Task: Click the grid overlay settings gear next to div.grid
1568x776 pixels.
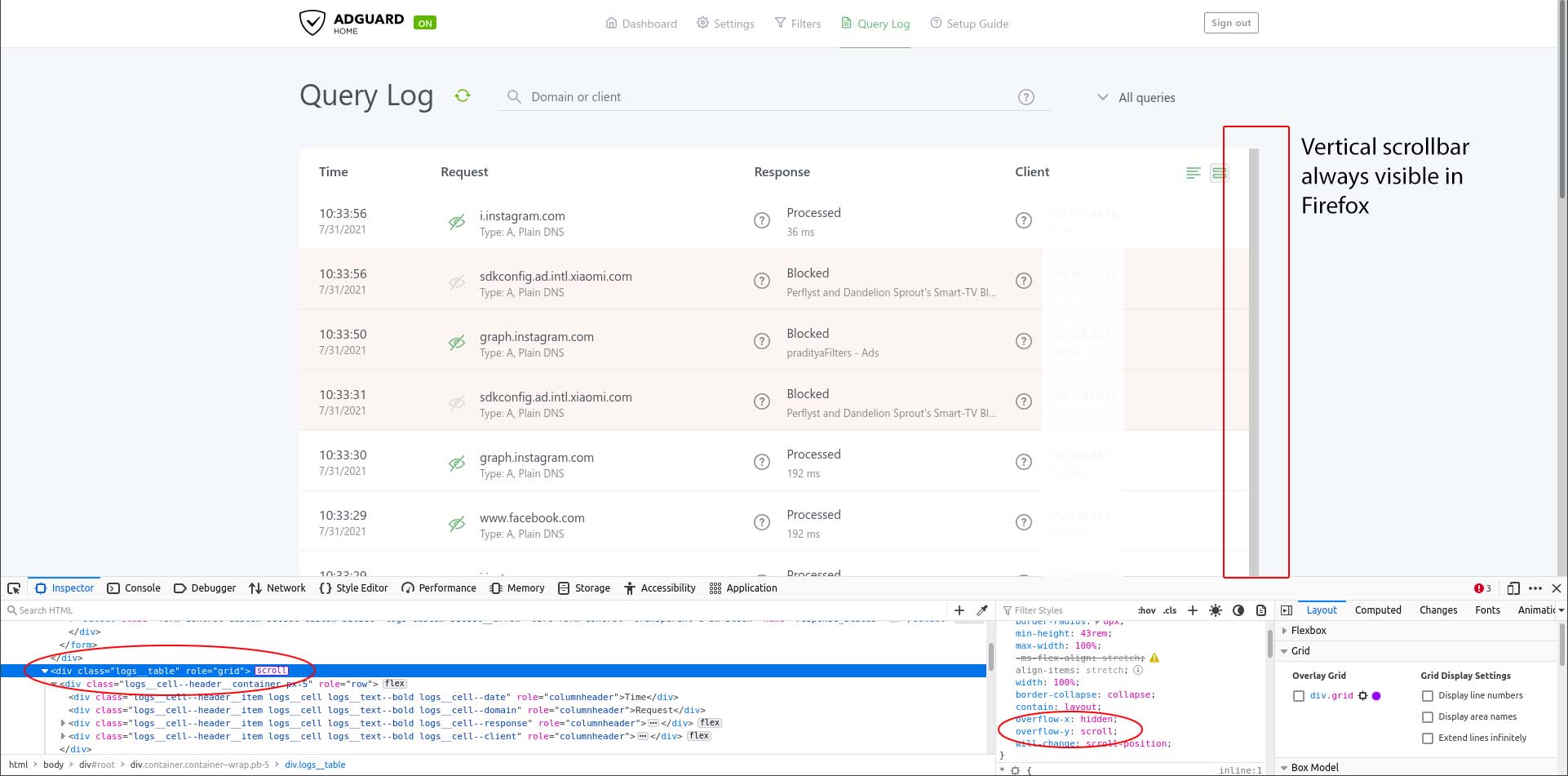Action: (x=1363, y=695)
